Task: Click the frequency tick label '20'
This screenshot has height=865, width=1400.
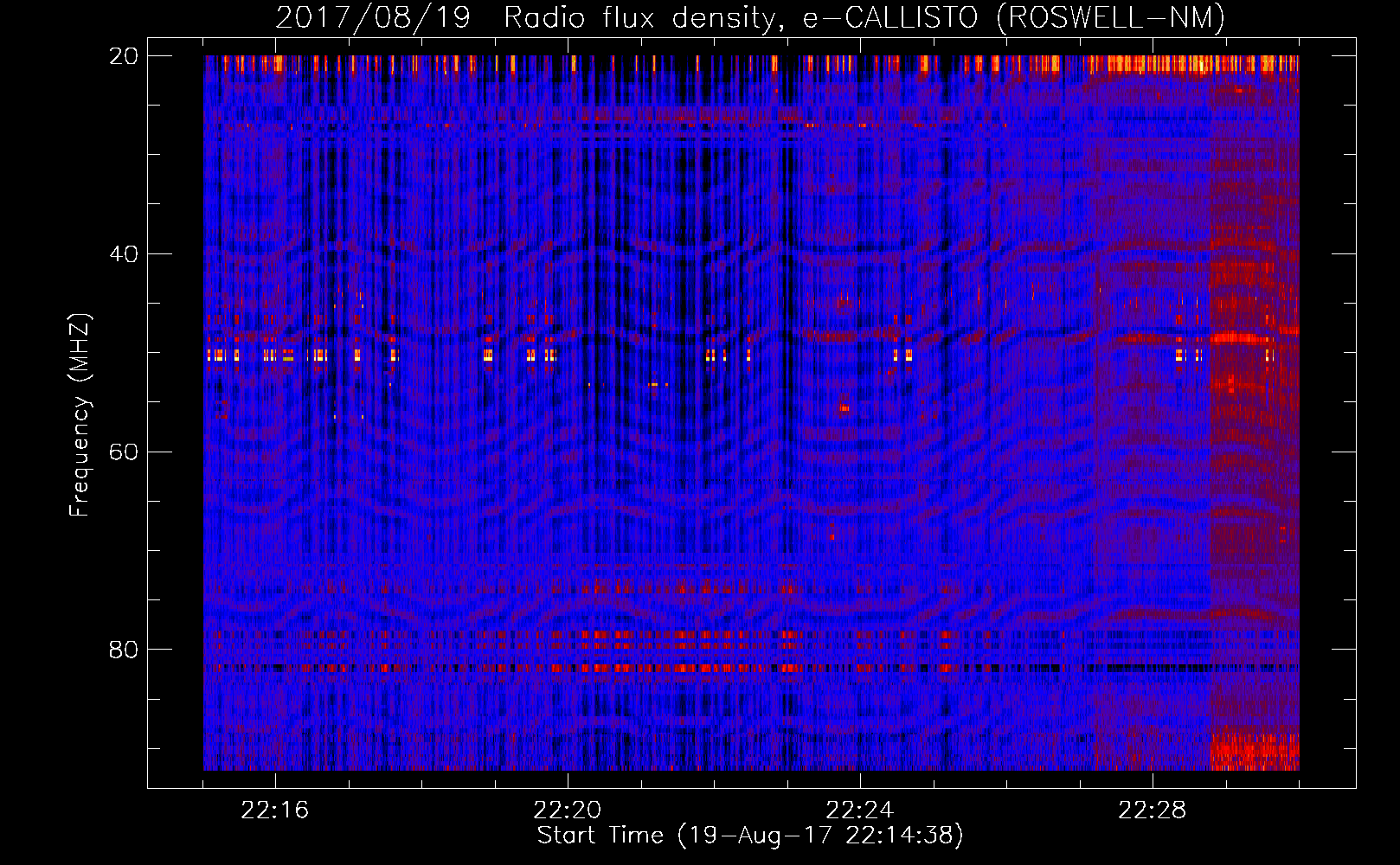Action: [x=124, y=56]
